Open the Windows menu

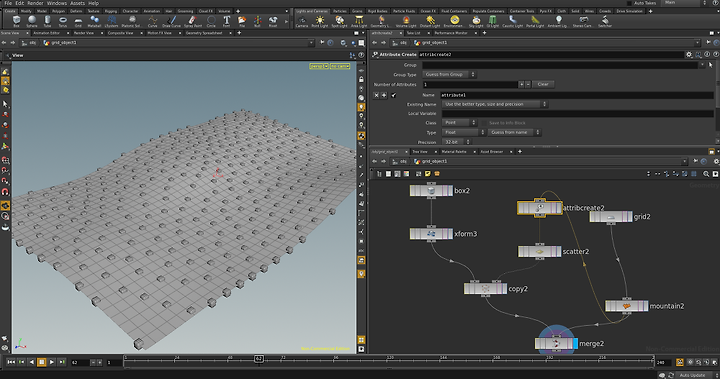coord(56,3)
